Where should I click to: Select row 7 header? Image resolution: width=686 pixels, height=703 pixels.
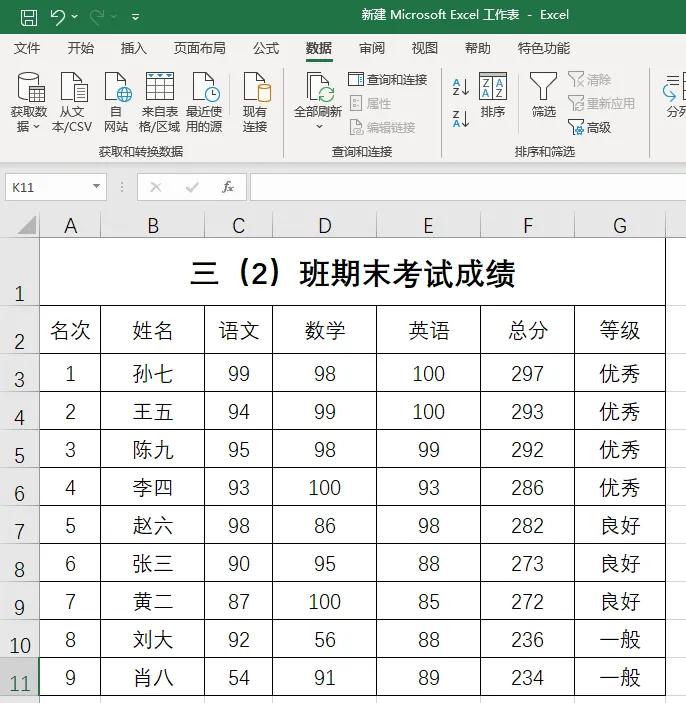tap(19, 525)
